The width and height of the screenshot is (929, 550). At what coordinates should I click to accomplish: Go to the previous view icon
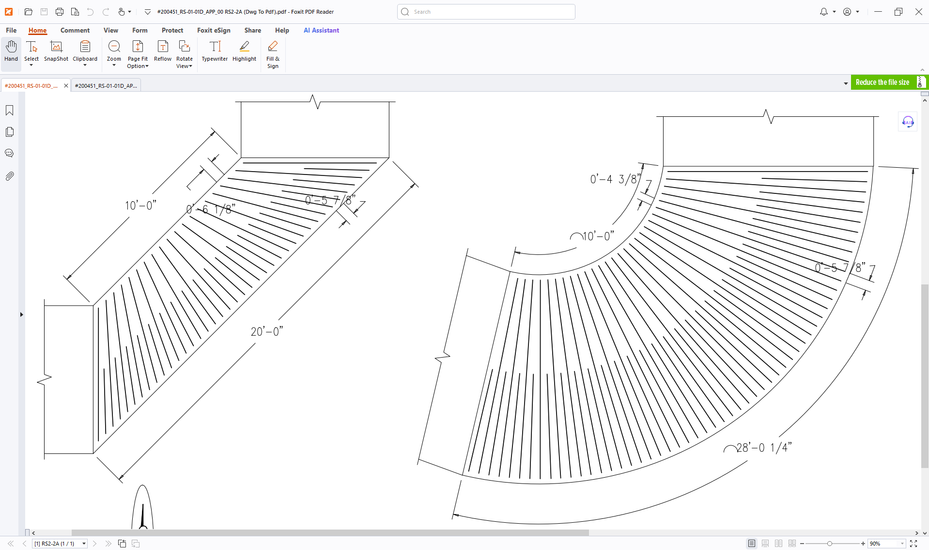pyautogui.click(x=121, y=543)
